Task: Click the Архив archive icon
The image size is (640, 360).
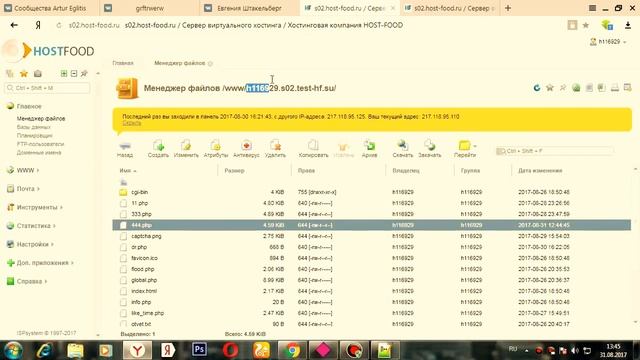Action: click(x=369, y=146)
